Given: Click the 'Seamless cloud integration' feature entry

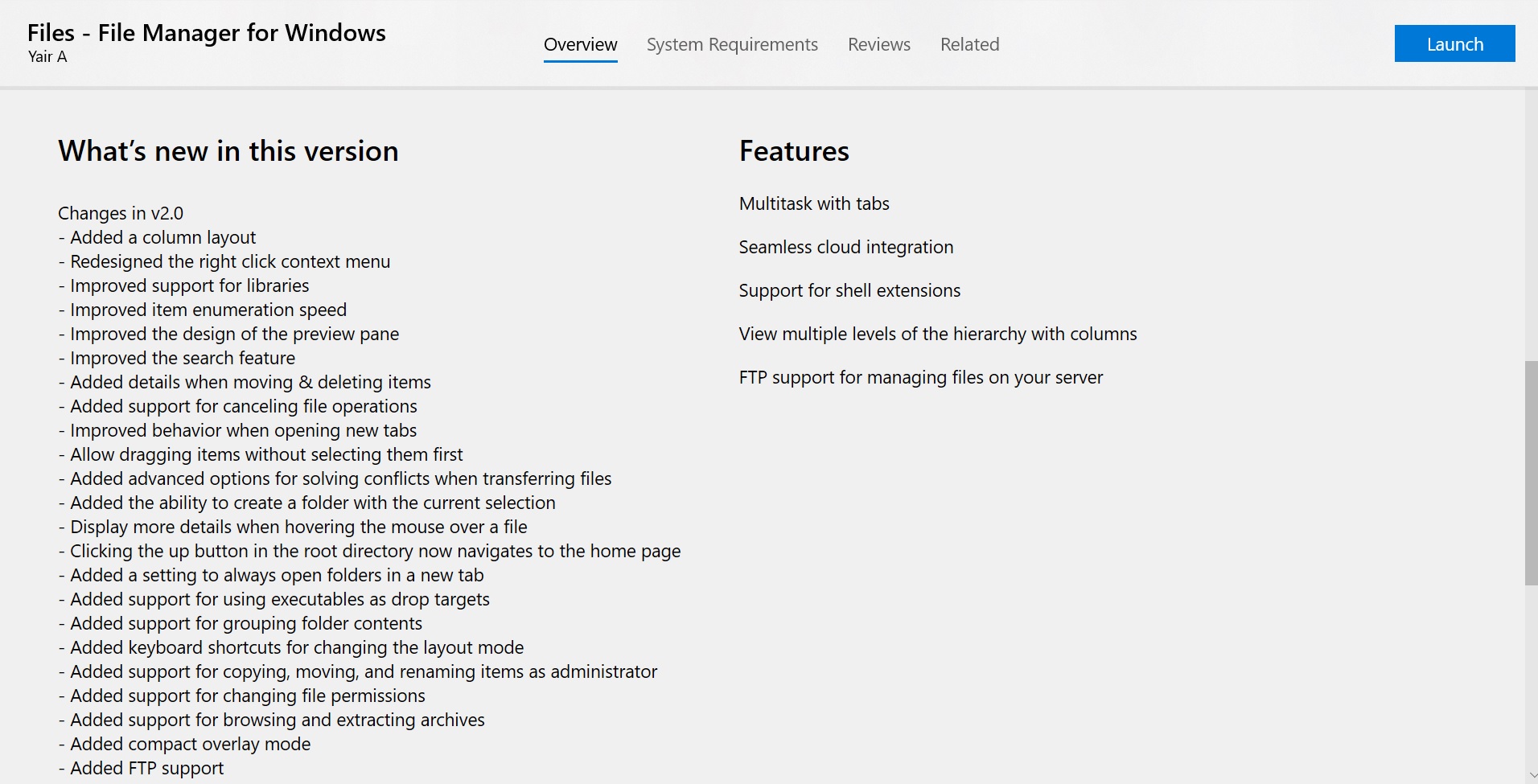Looking at the screenshot, I should [845, 247].
